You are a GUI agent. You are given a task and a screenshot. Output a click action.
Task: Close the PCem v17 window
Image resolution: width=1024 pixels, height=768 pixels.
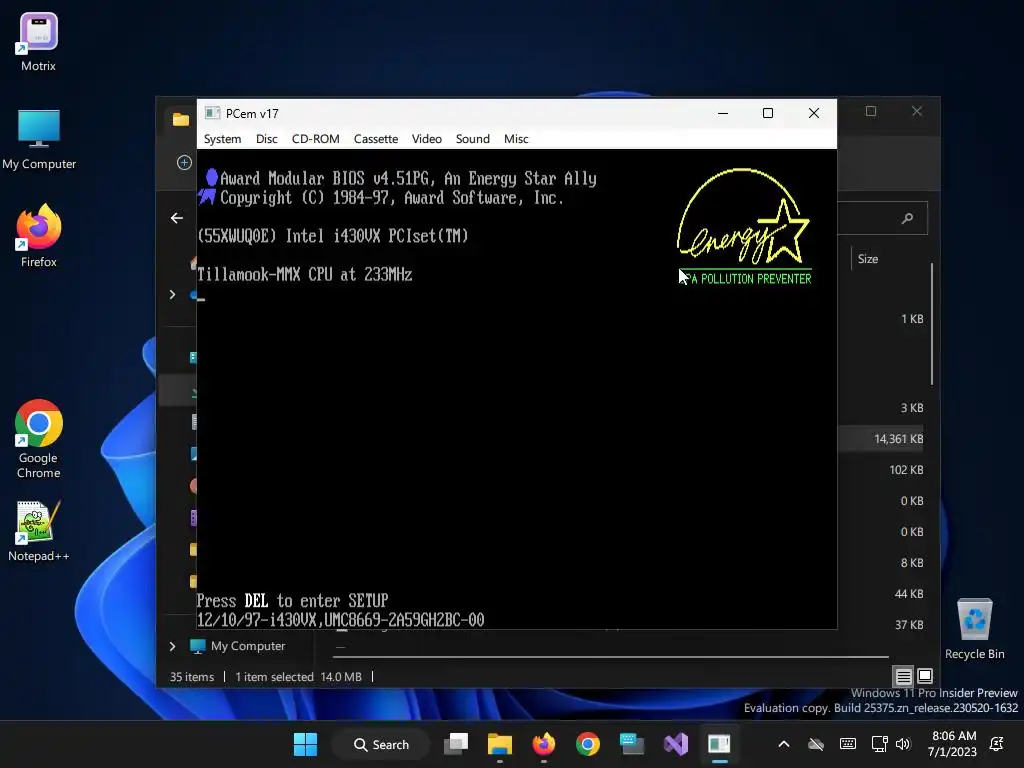(x=814, y=113)
